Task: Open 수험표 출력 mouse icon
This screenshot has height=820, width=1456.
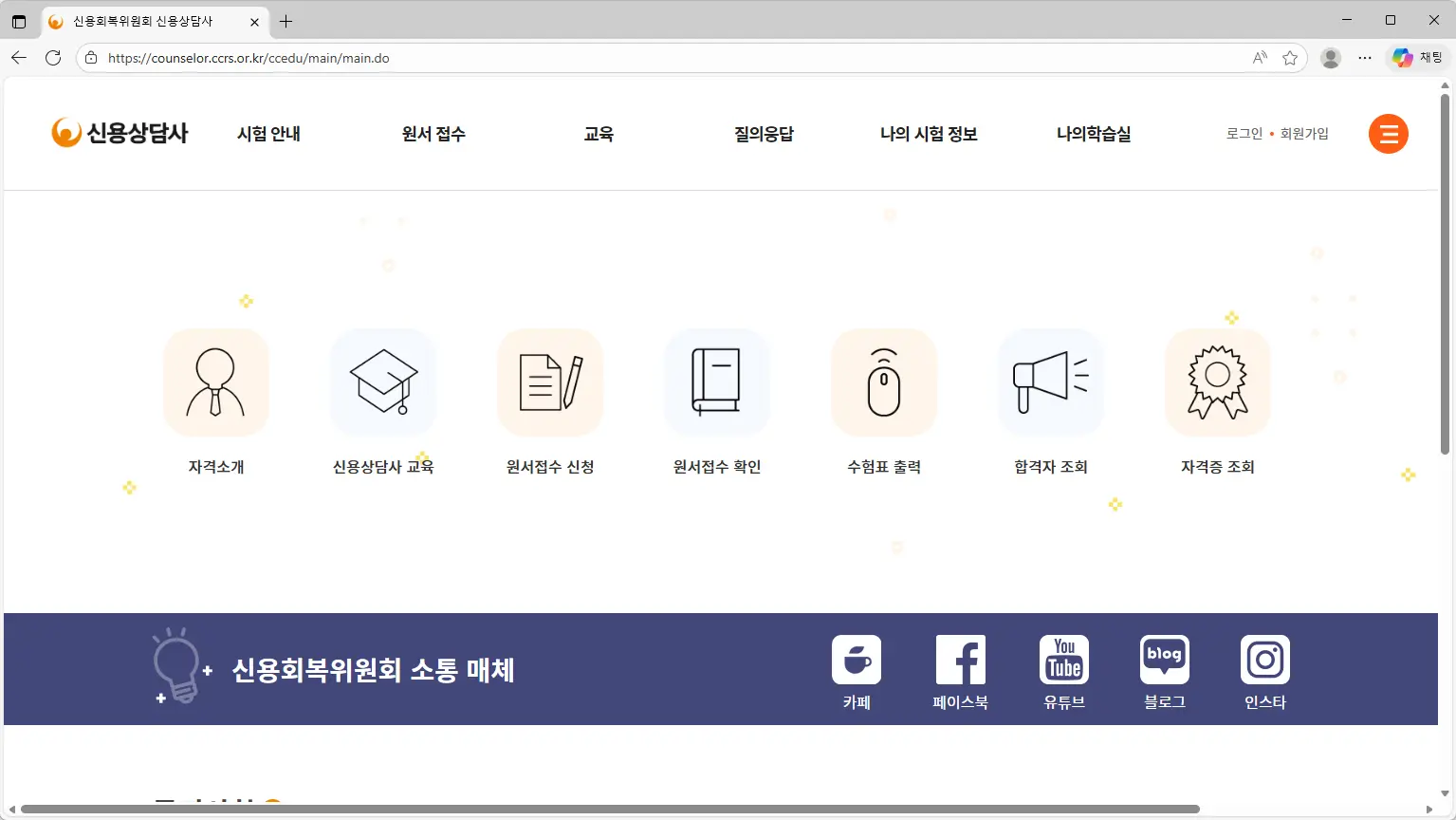Action: click(883, 382)
